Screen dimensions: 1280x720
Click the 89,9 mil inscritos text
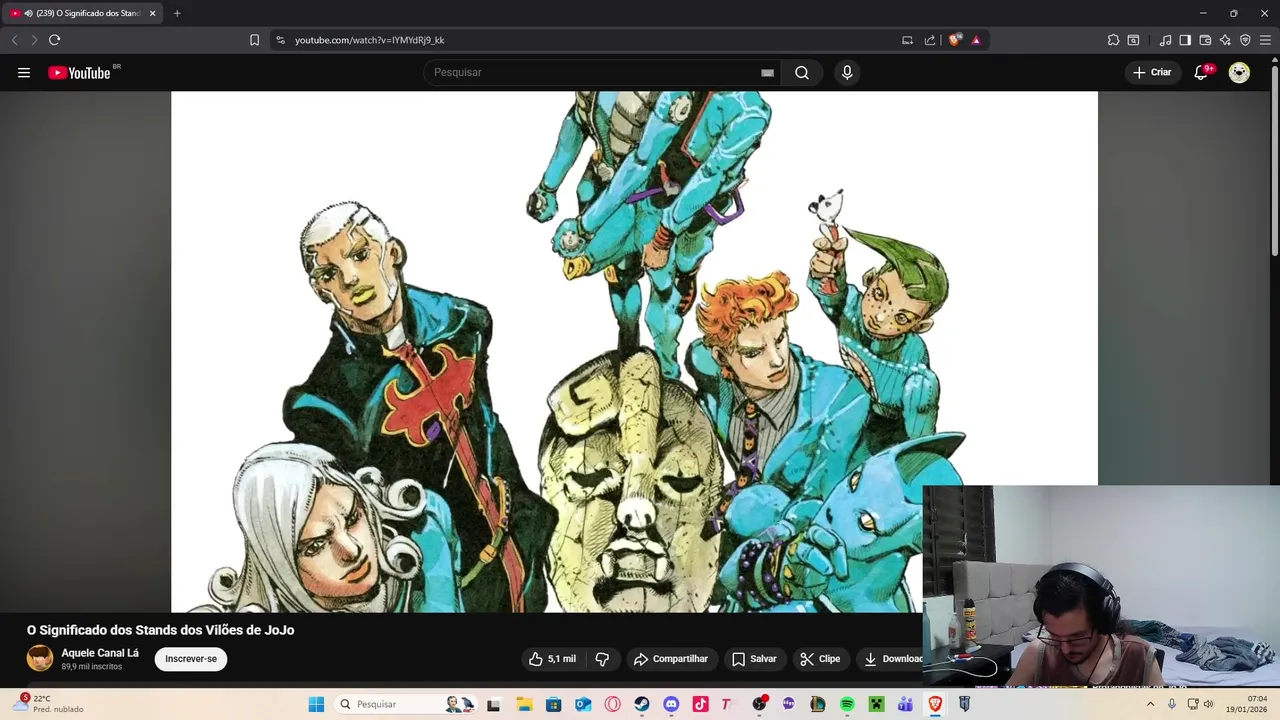(92, 667)
